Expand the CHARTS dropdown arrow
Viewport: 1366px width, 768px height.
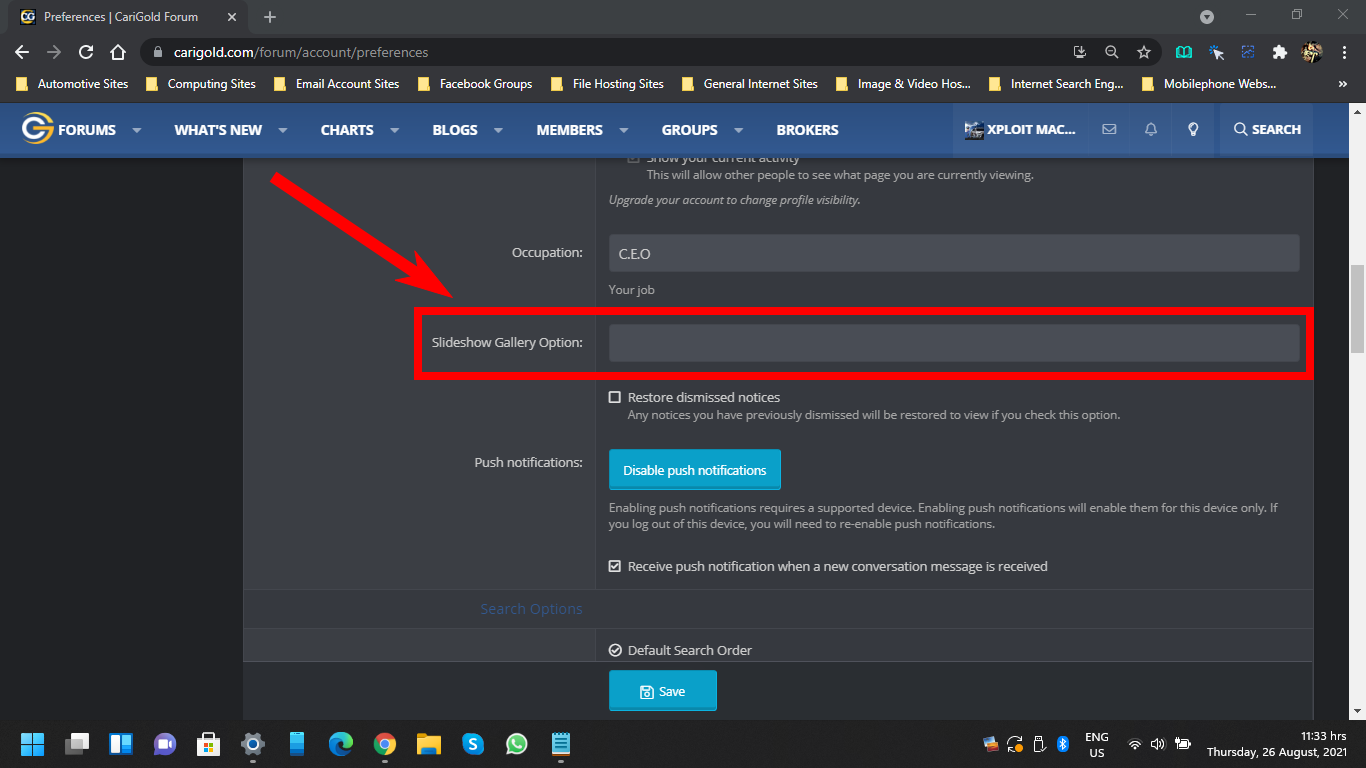coord(394,130)
